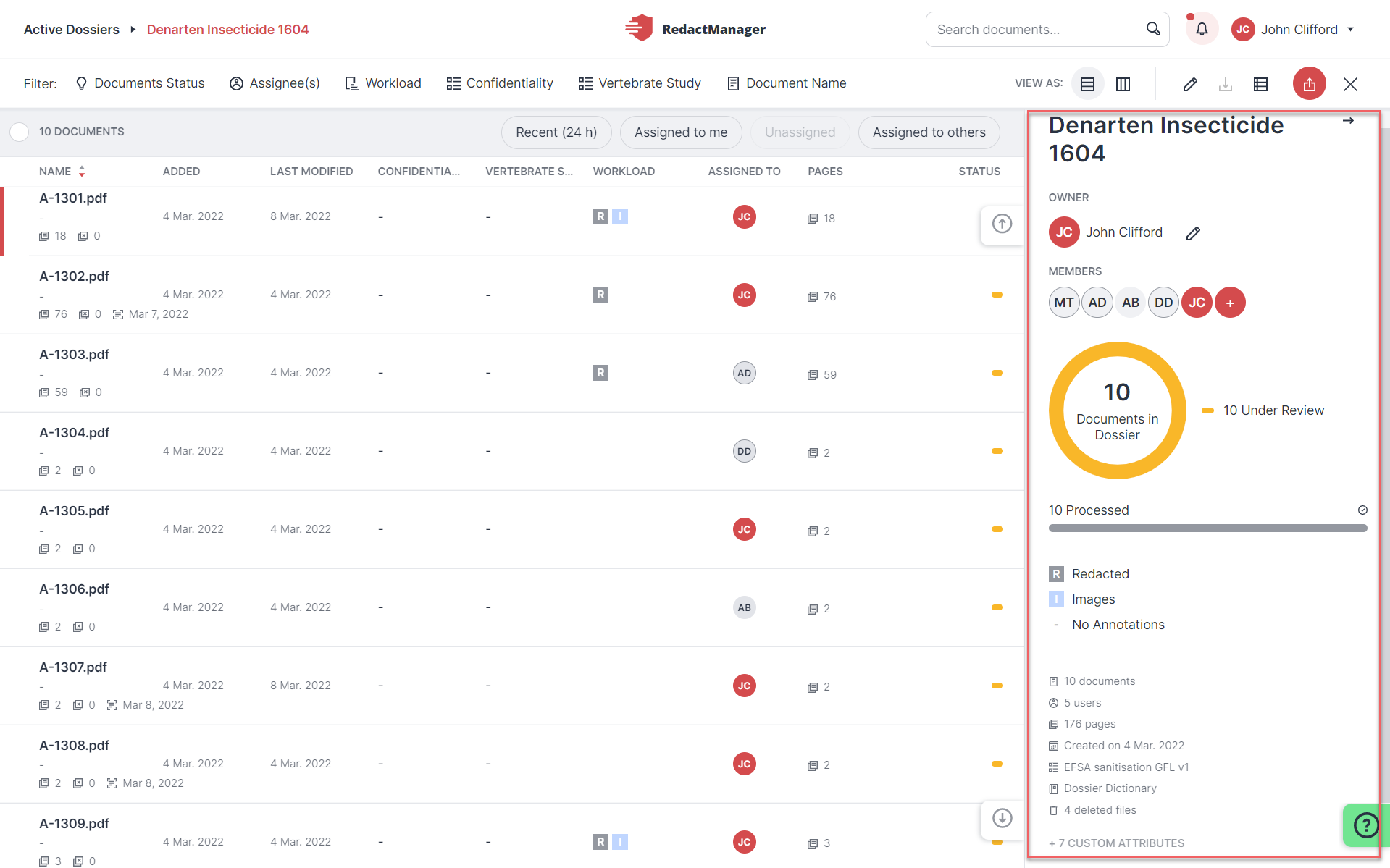Click the AD assignee of A-1303.pdf

(745, 373)
